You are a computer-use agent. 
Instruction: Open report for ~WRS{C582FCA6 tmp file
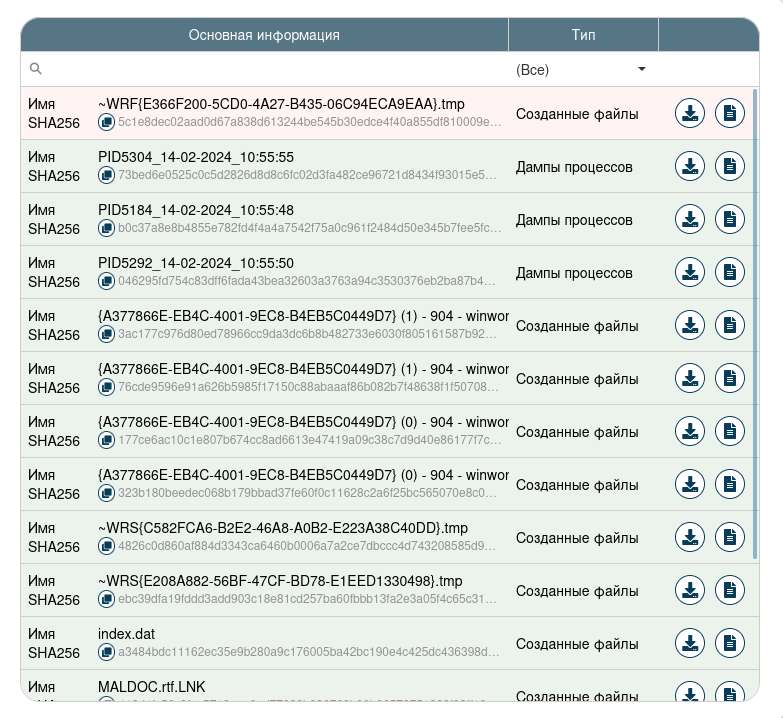pyautogui.click(x=730, y=537)
